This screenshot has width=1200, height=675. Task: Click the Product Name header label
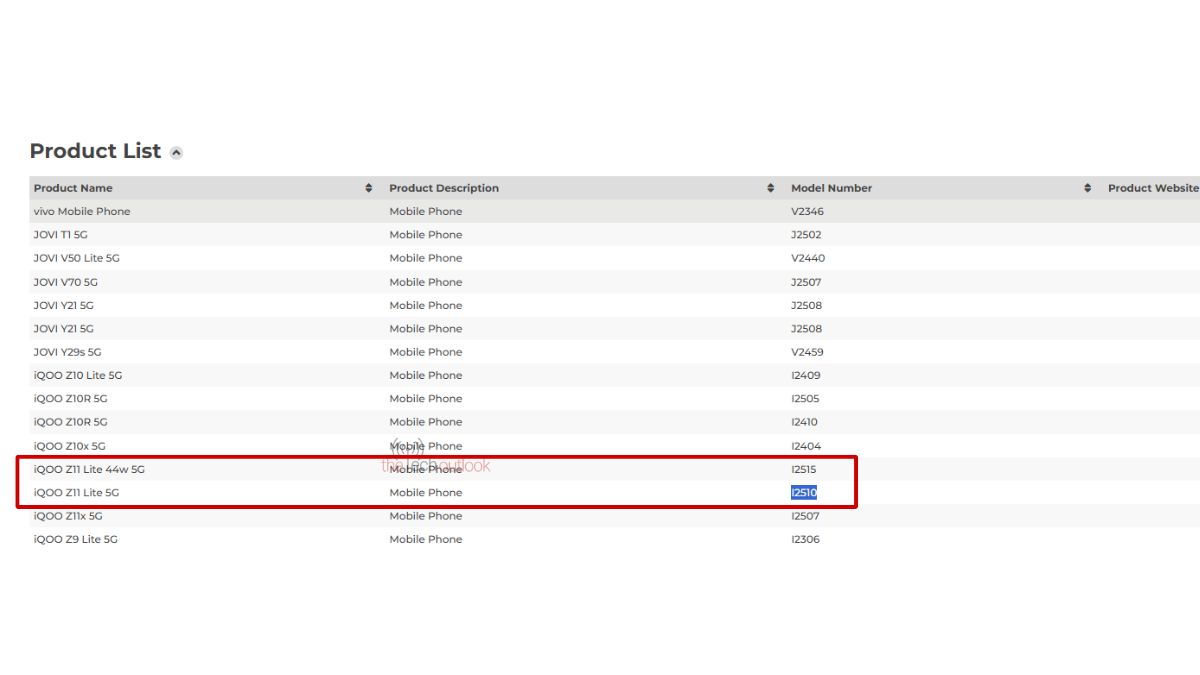pos(73,188)
